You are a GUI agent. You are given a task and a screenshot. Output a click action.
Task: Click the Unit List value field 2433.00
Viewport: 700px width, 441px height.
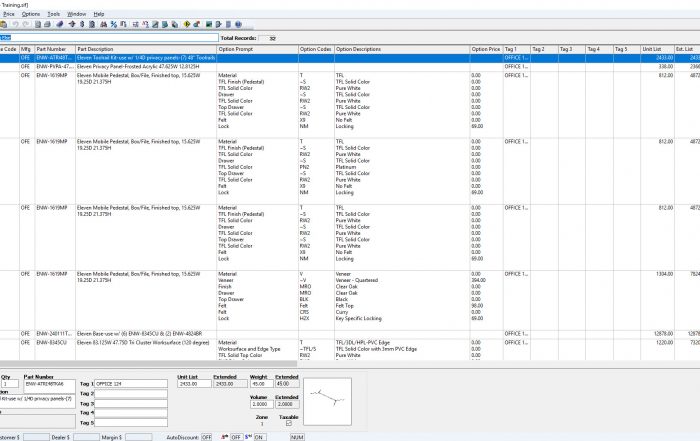[x=194, y=384]
